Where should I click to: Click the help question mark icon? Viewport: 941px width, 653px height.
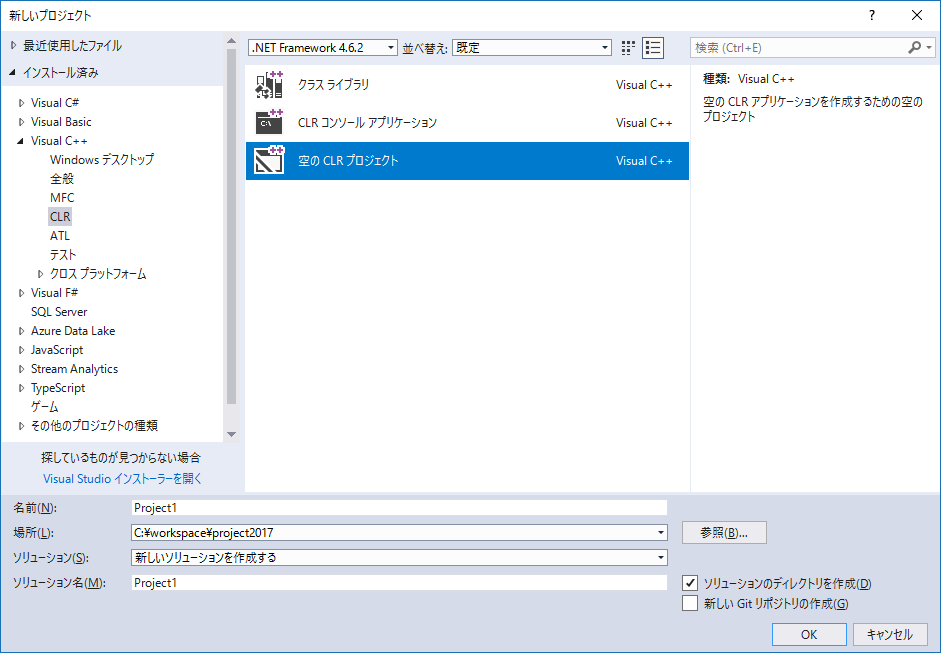pyautogui.click(x=872, y=14)
